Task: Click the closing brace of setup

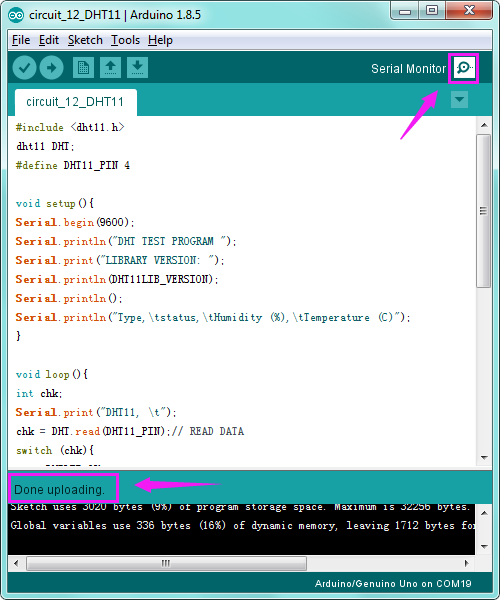Action: [x=18, y=336]
